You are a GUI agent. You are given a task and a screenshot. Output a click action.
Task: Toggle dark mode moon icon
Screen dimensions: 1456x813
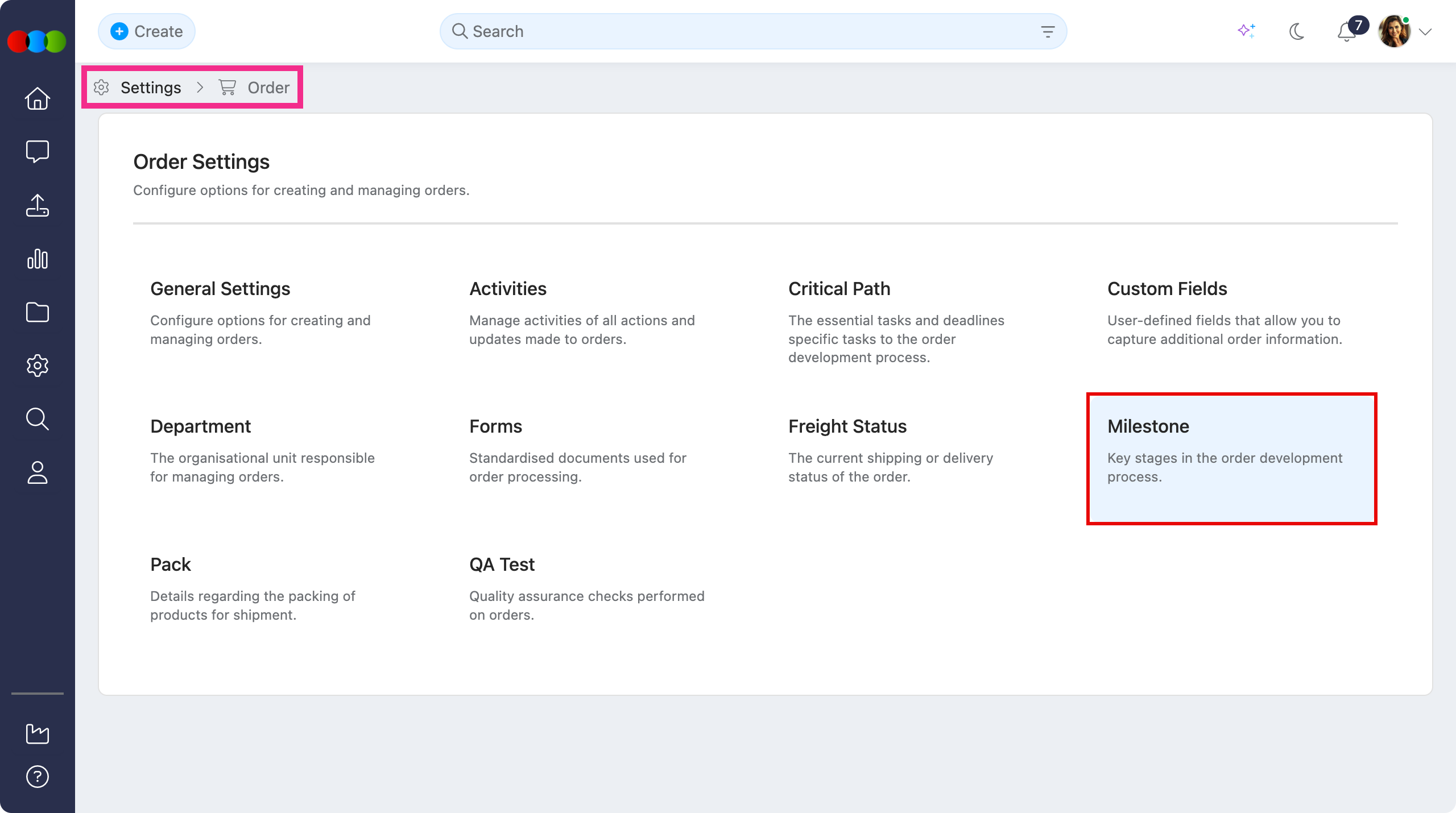click(1297, 31)
